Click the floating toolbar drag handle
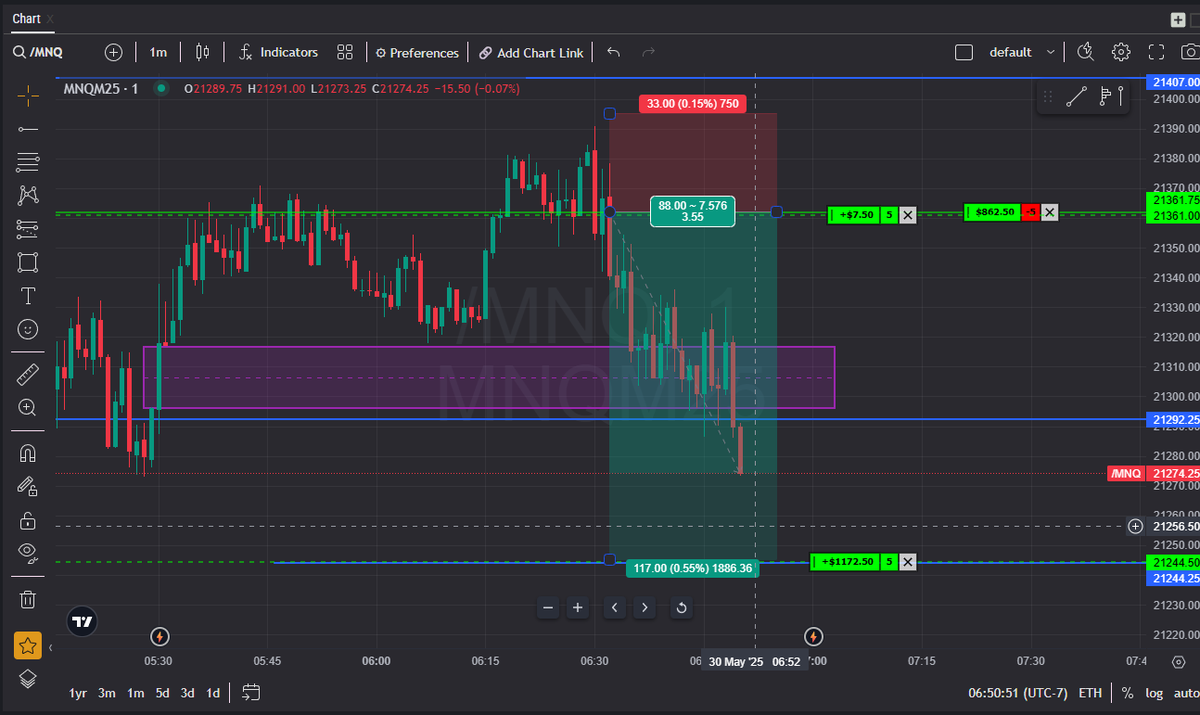 pos(1048,97)
